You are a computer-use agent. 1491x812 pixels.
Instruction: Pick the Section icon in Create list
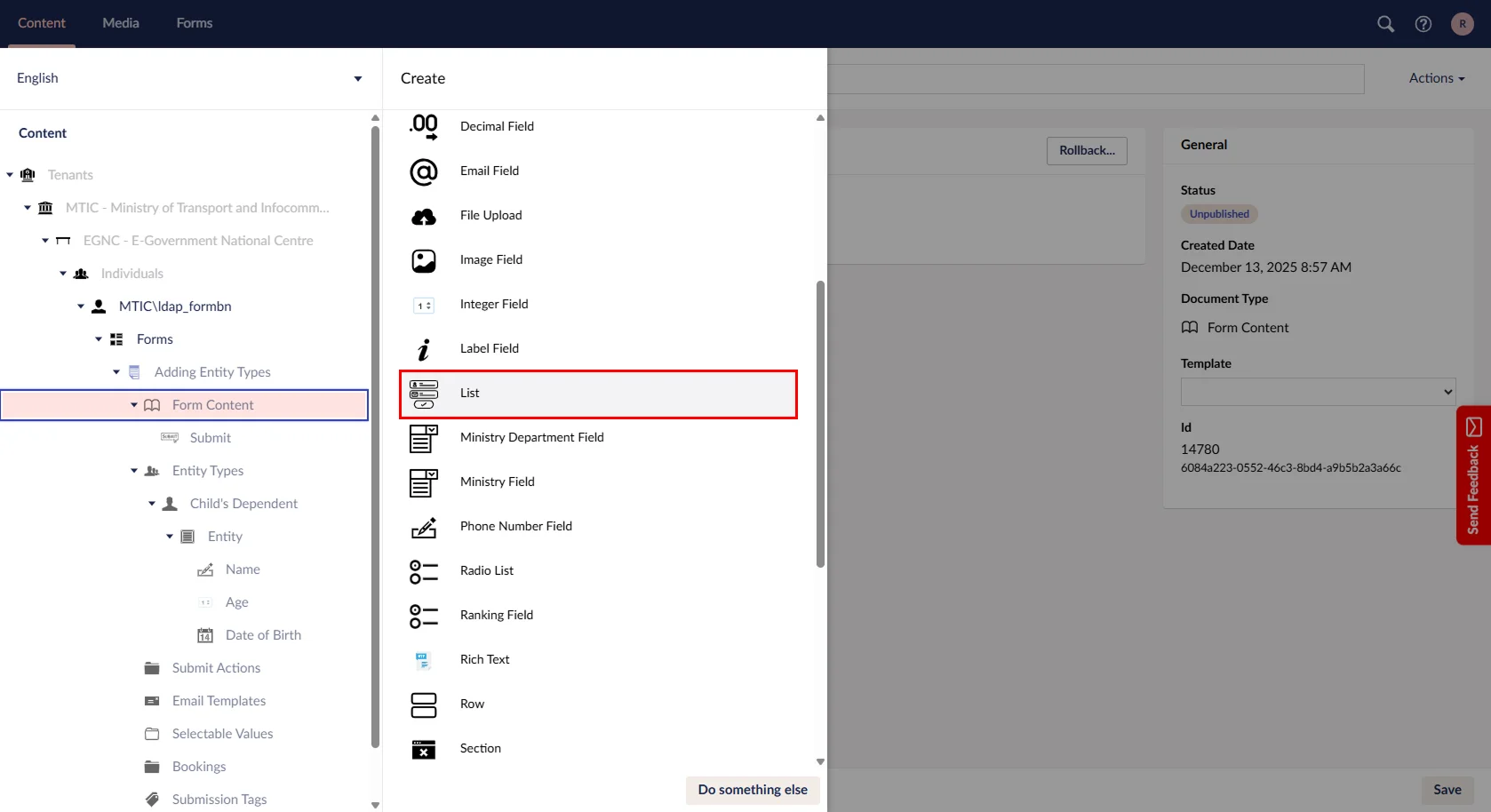tap(424, 749)
